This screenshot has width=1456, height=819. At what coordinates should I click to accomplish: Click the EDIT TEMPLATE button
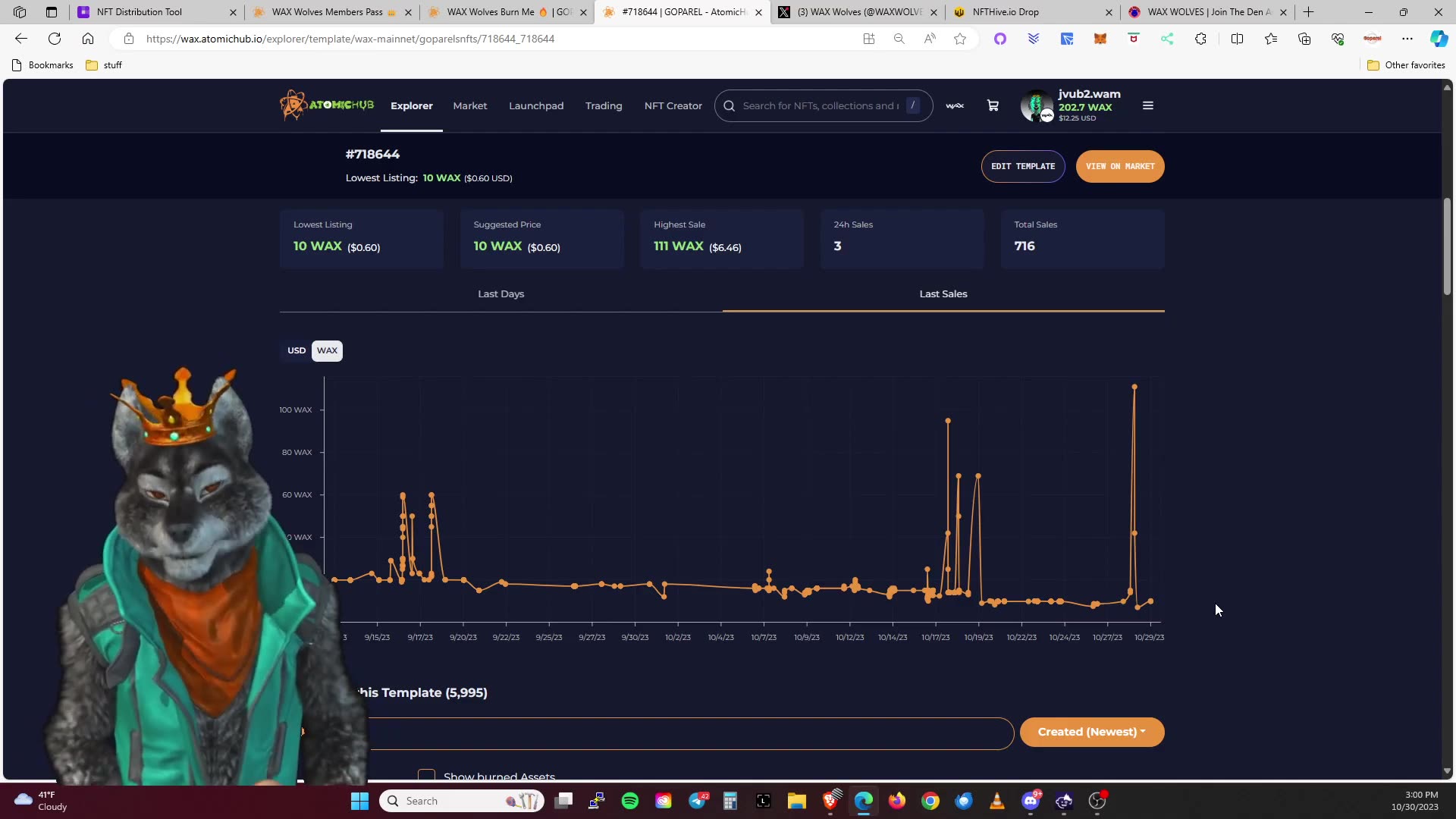pyautogui.click(x=1023, y=166)
